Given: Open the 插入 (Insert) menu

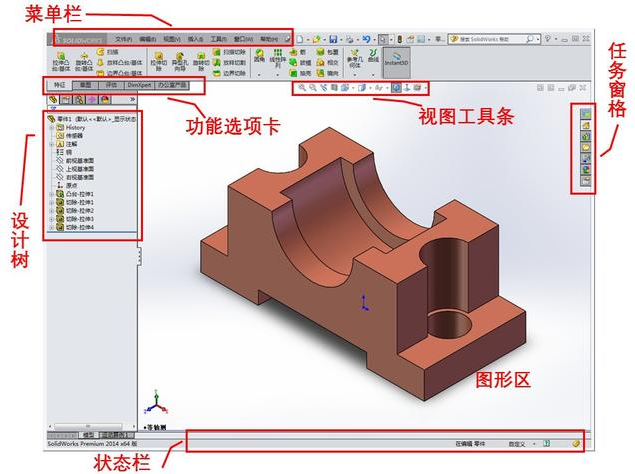Looking at the screenshot, I should click(195, 39).
